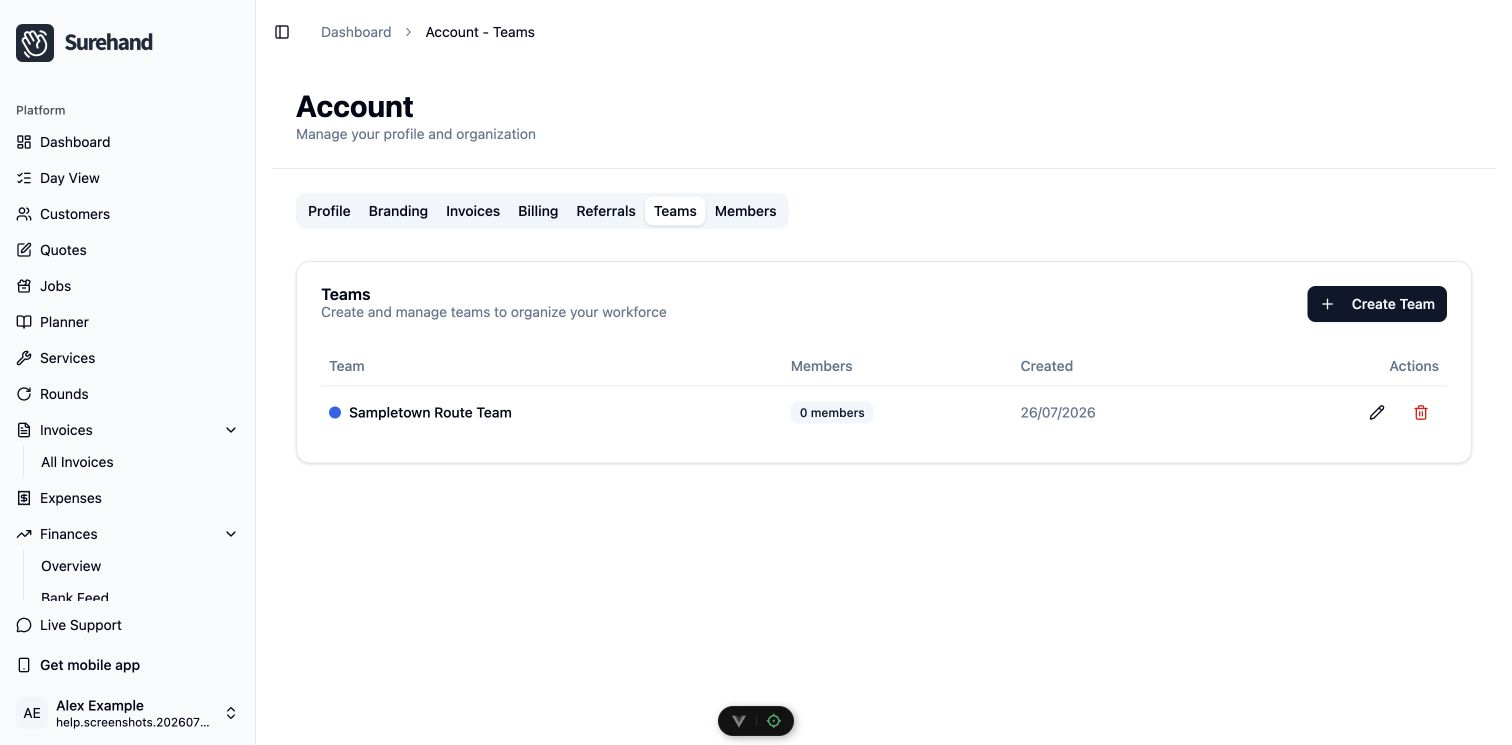1512x745 pixels.
Task: Edit Sampletown Route Team with pencil icon
Action: (x=1377, y=412)
